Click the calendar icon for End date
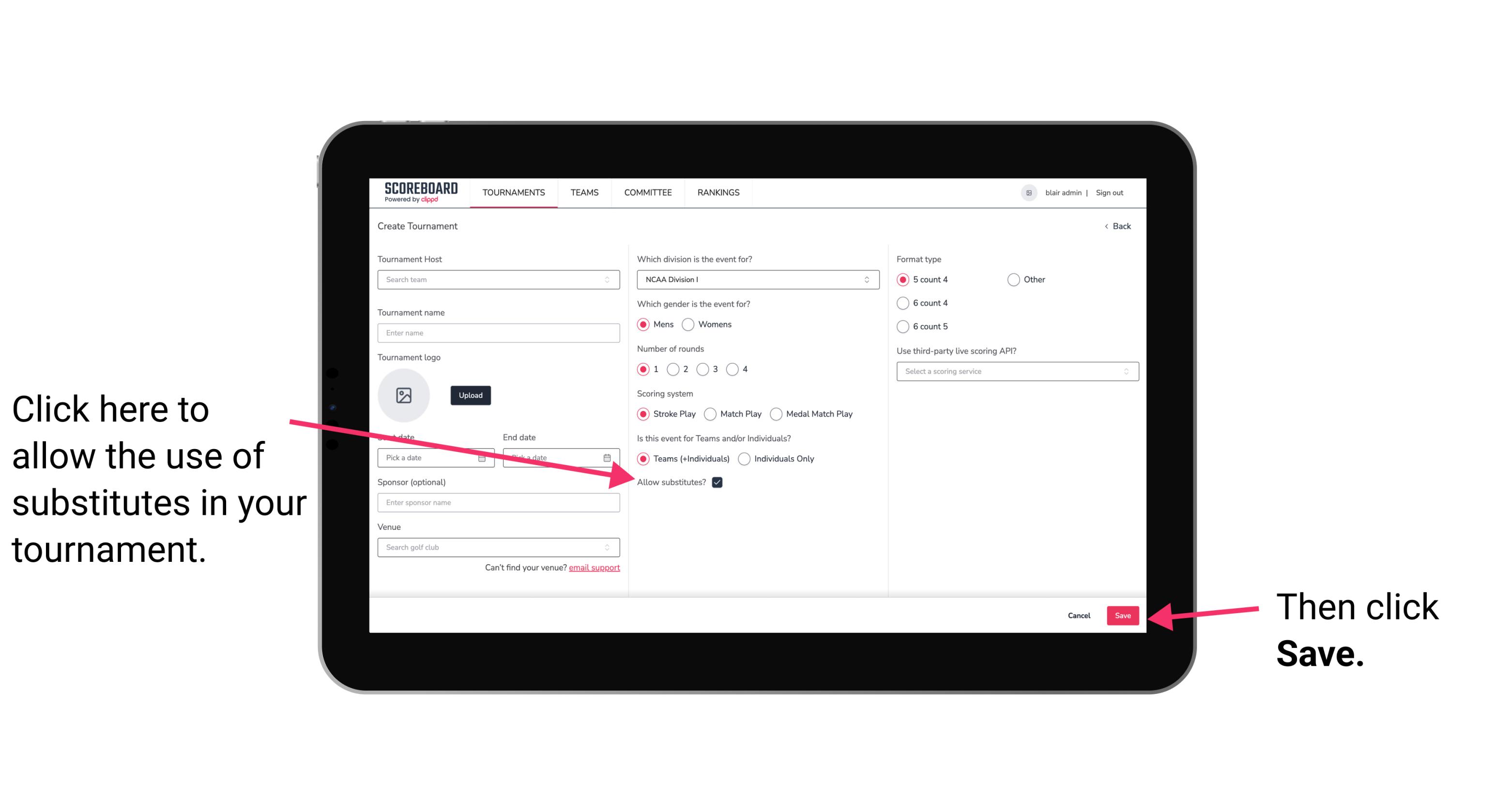The image size is (1510, 812). [609, 457]
